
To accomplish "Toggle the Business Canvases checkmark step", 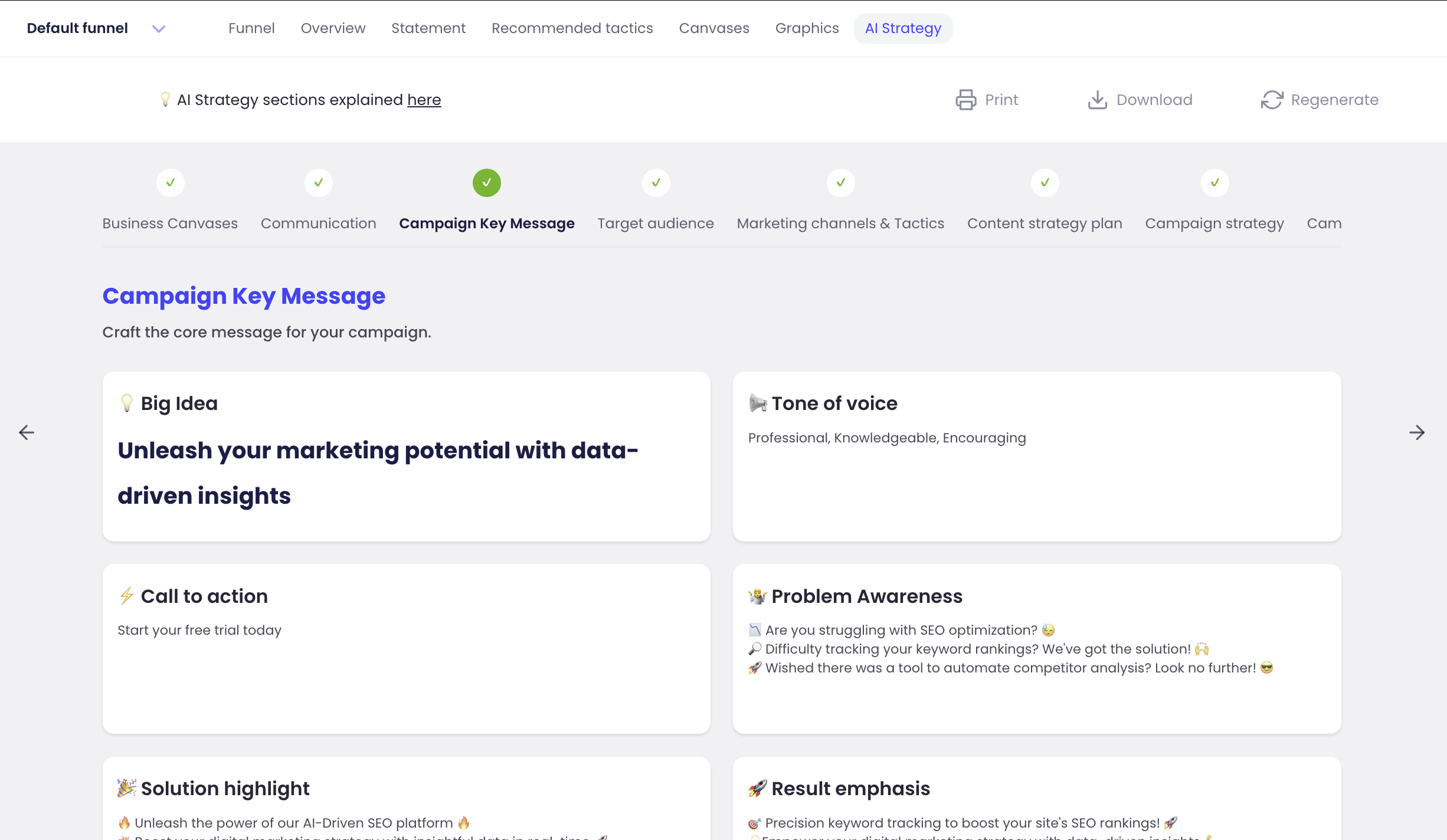I will pyautogui.click(x=170, y=183).
